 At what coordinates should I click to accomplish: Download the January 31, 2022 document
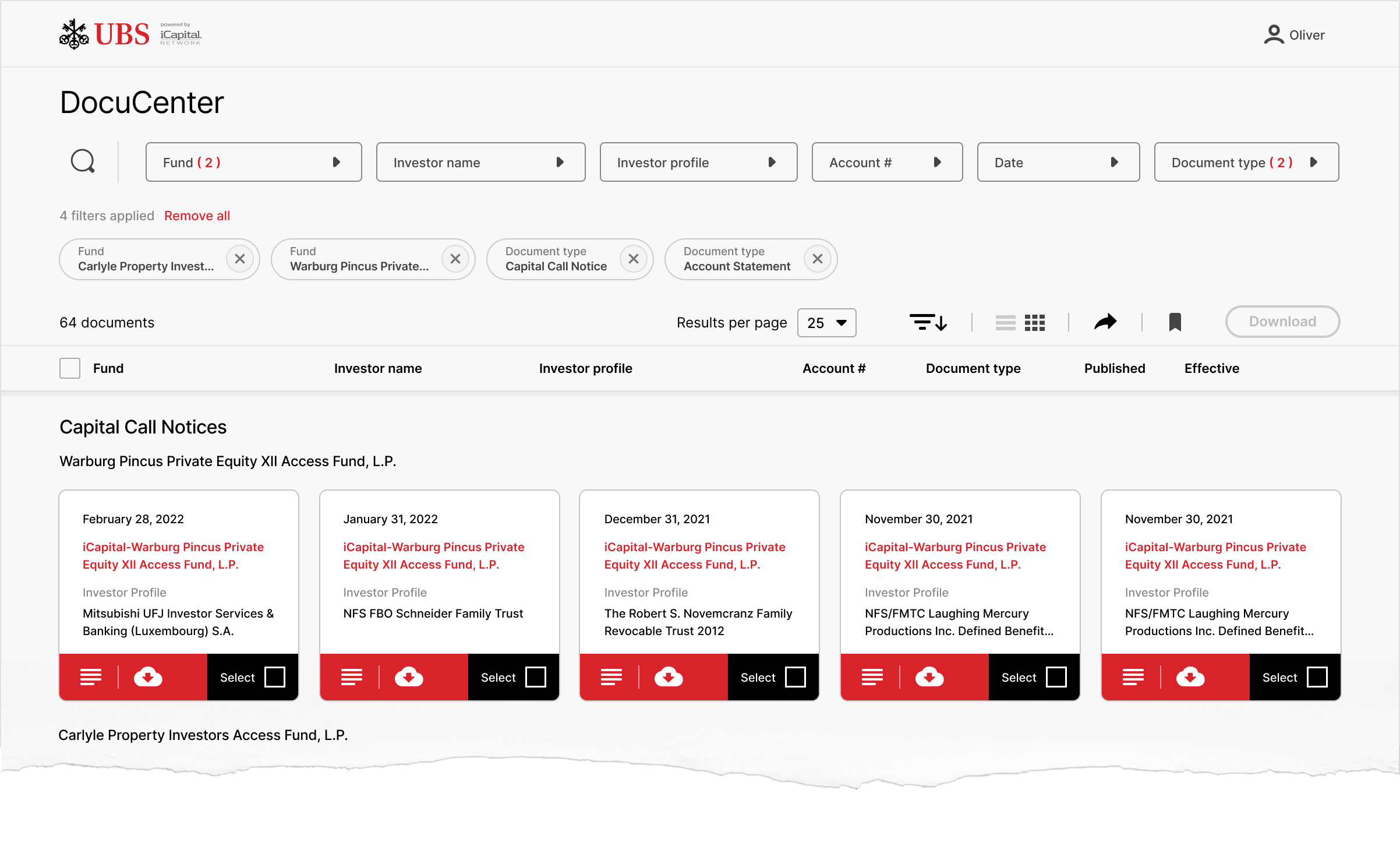pos(409,677)
